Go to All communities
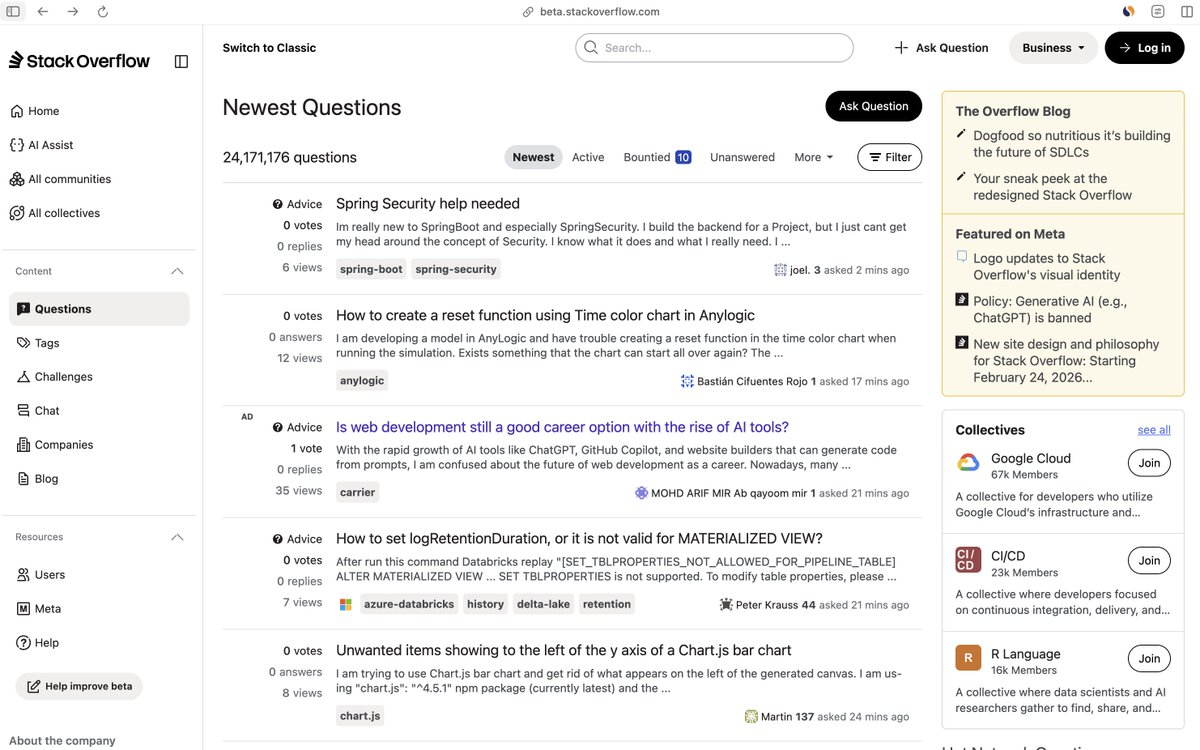1200x750 pixels. point(60,179)
